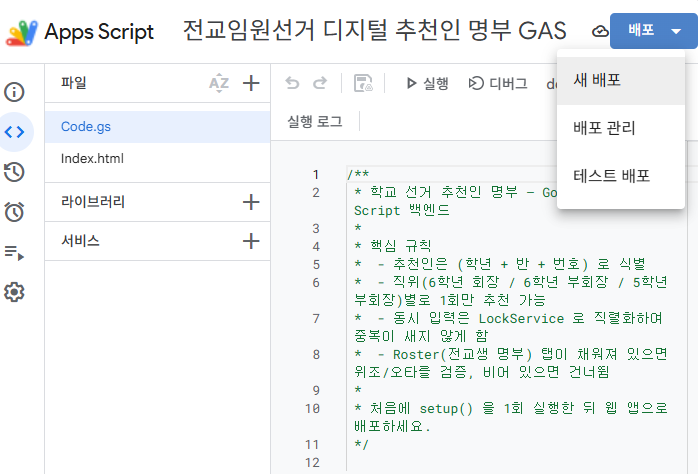Run the script with 실행 button

427,83
